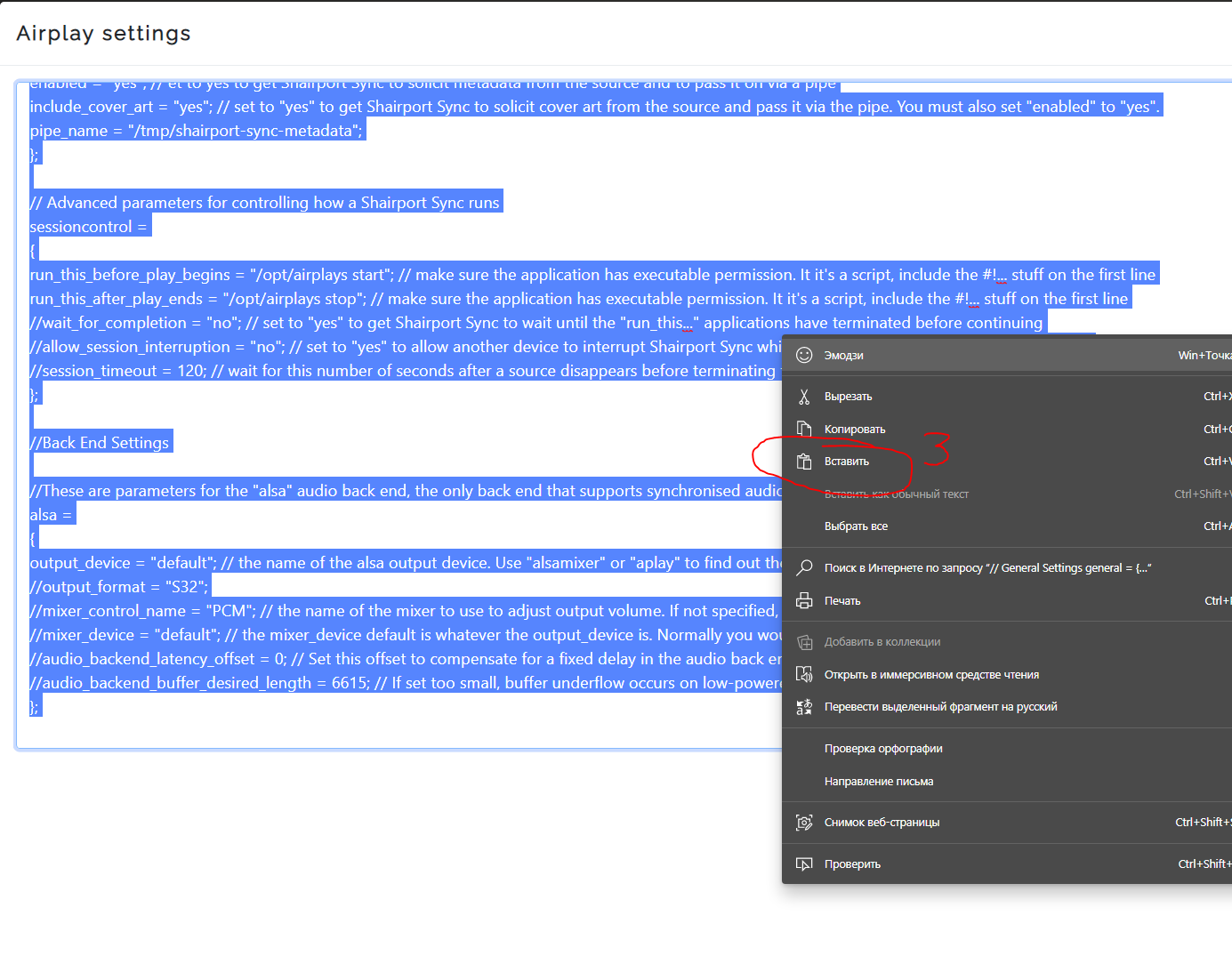Open Проверка орфографии submenu
Viewport: 1232px width, 964px height.
1007,749
